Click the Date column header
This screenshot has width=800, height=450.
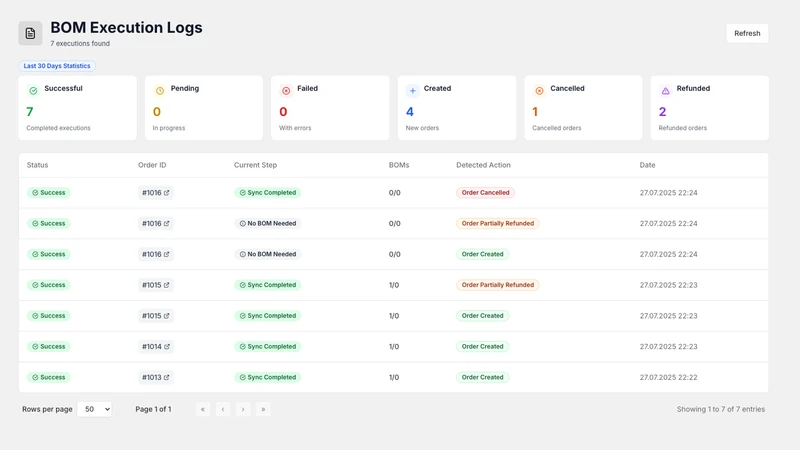647,165
